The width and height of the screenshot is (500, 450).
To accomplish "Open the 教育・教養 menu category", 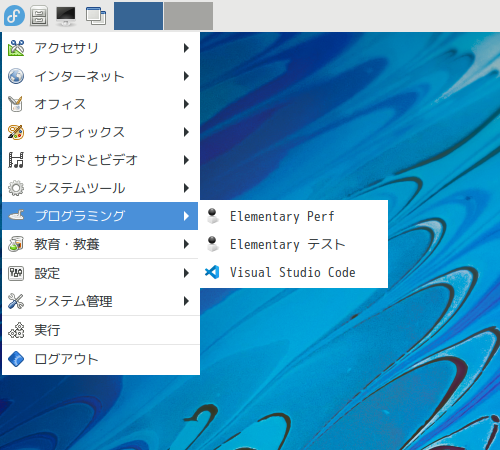I will 100,244.
